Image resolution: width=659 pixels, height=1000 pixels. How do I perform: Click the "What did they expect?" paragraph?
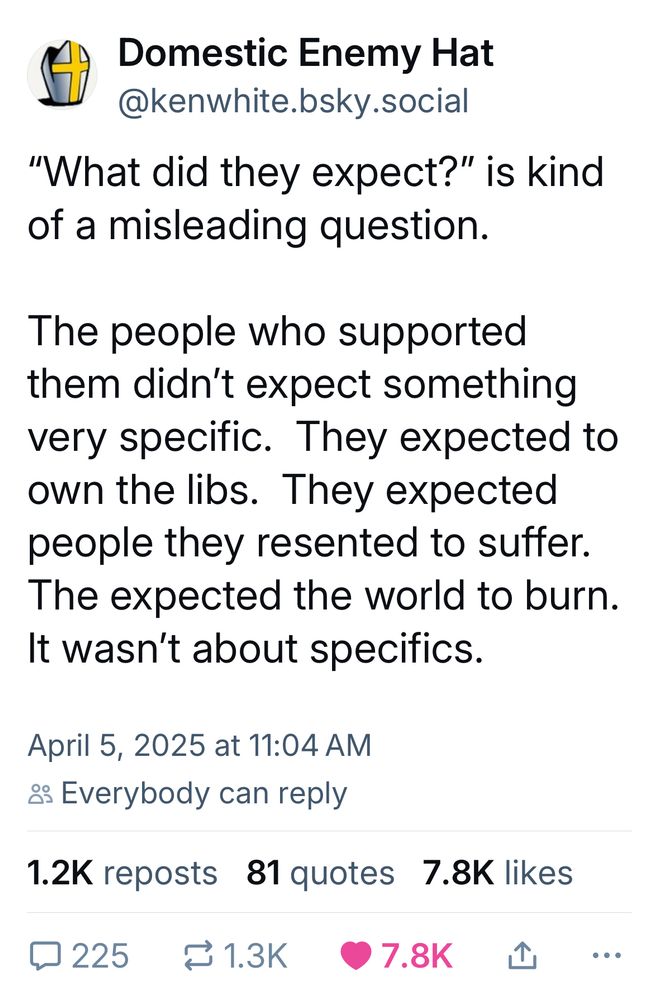click(x=316, y=199)
